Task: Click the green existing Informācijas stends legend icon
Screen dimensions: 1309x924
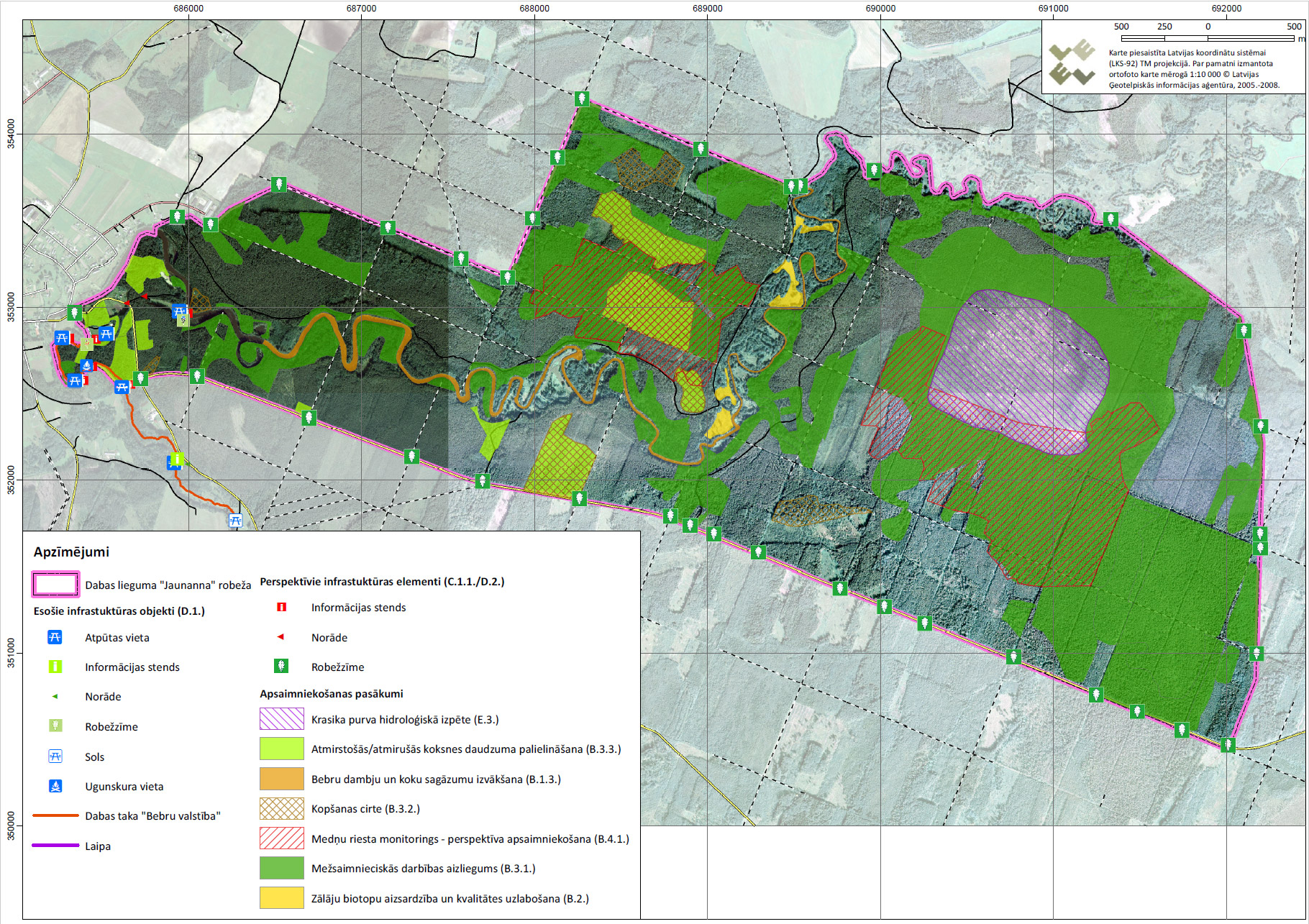Action: tap(55, 667)
